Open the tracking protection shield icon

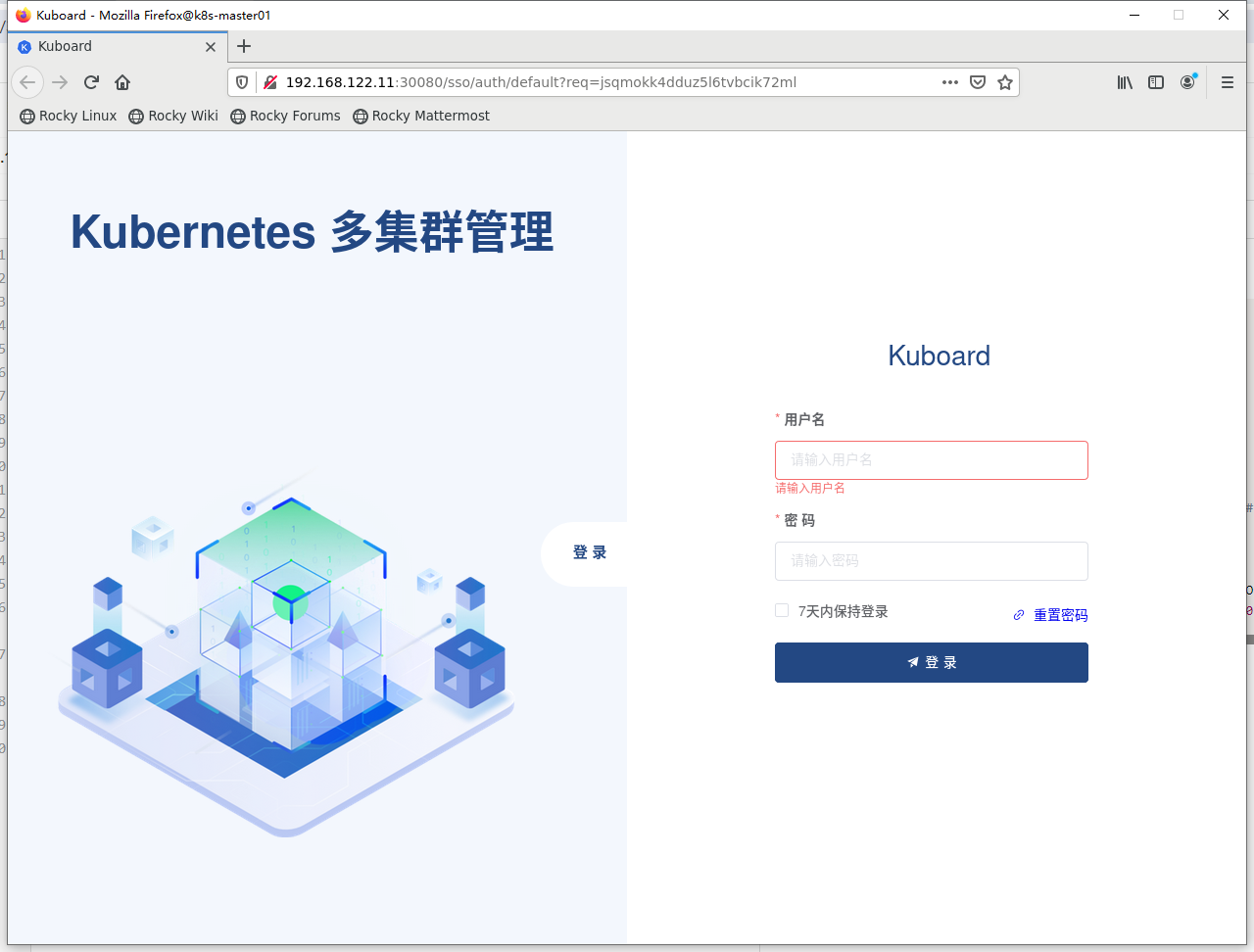point(242,82)
